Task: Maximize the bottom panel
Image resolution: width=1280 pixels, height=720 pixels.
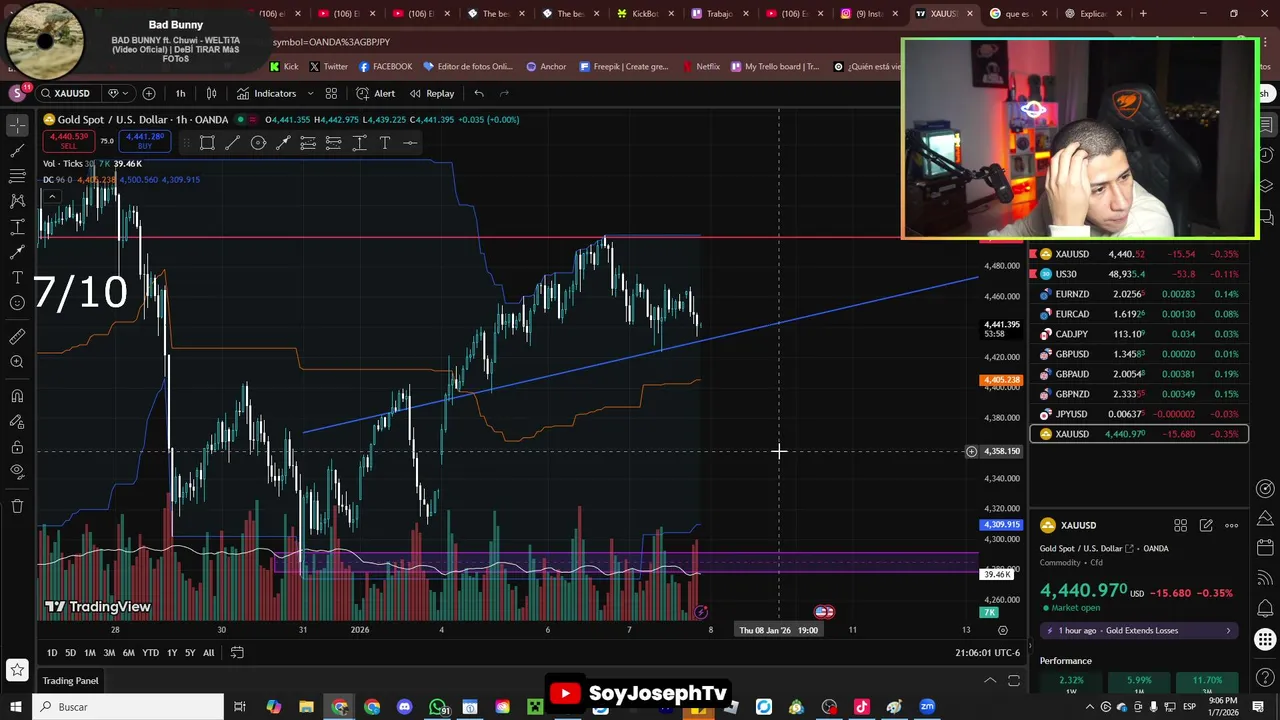Action: pyautogui.click(x=1013, y=681)
